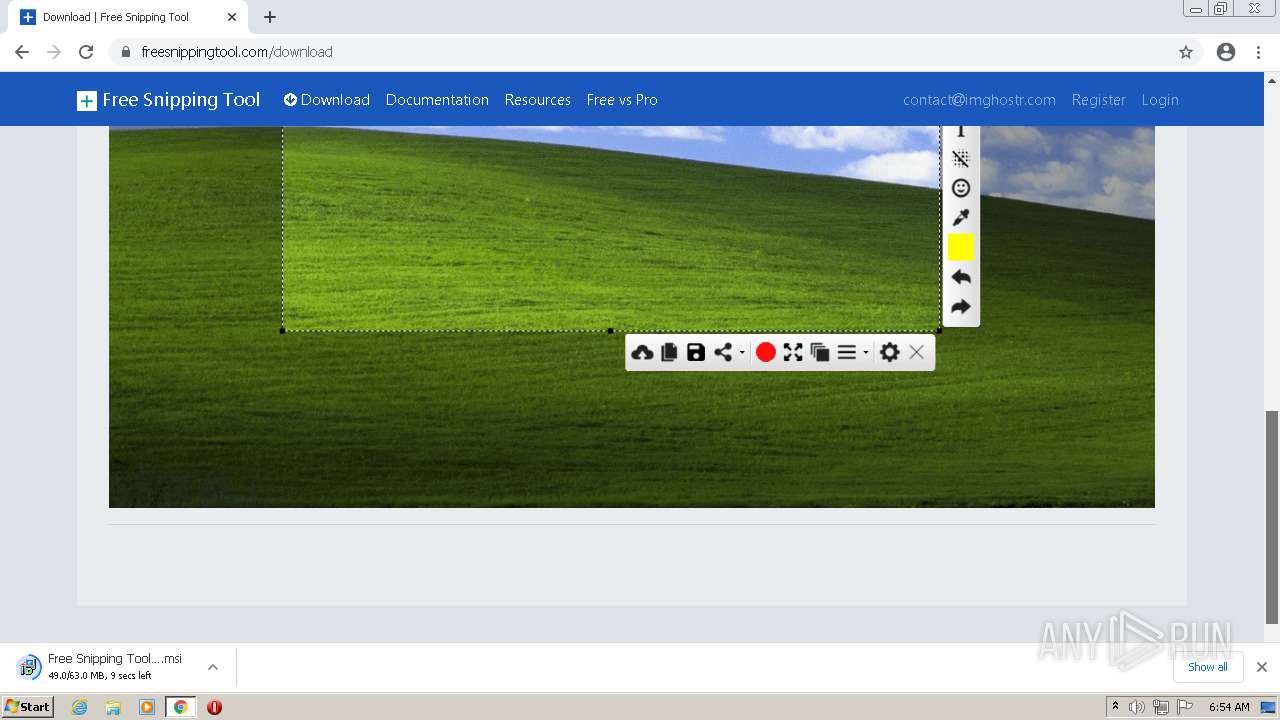Expand download item options chevron

pyautogui.click(x=212, y=667)
